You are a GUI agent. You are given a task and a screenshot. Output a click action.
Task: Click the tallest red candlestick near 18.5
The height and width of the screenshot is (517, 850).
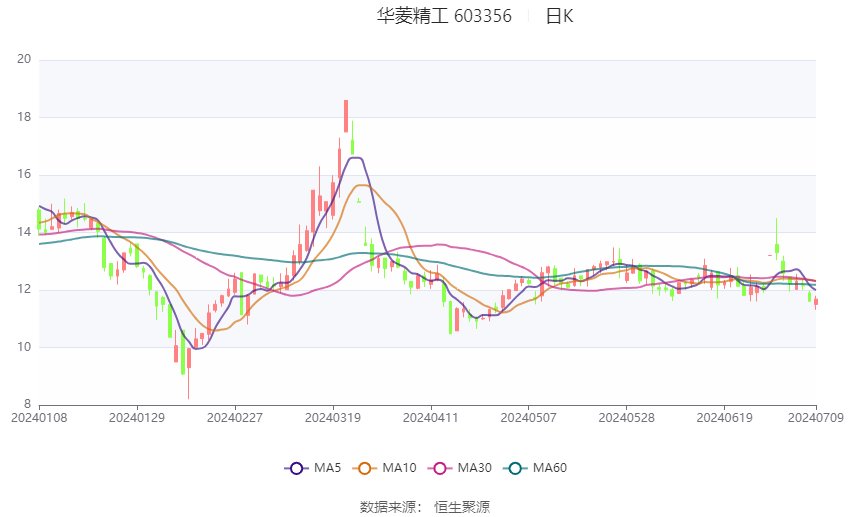pos(346,115)
